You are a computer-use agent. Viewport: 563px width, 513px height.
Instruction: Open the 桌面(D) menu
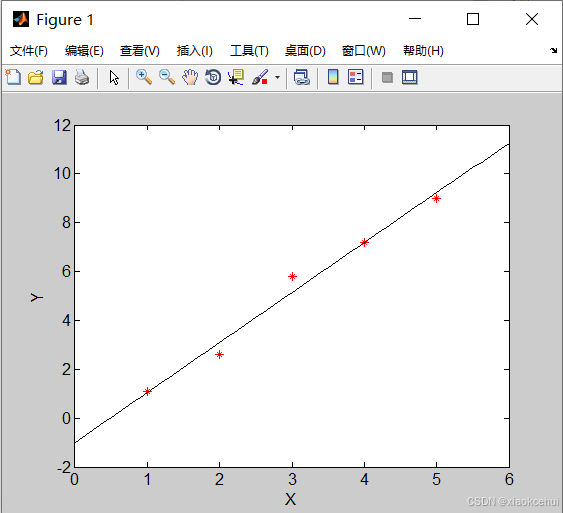point(305,51)
